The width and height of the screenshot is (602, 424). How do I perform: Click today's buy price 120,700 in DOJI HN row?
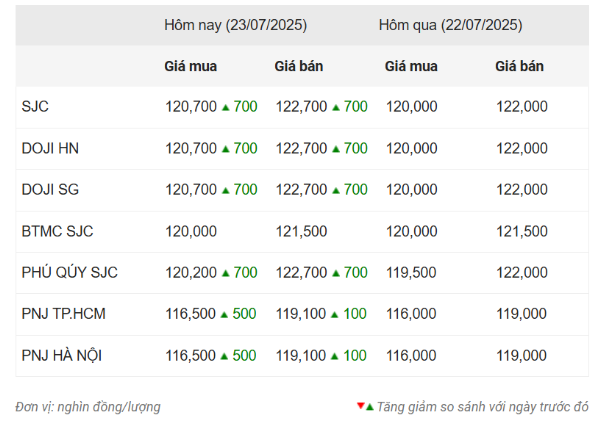(x=191, y=148)
